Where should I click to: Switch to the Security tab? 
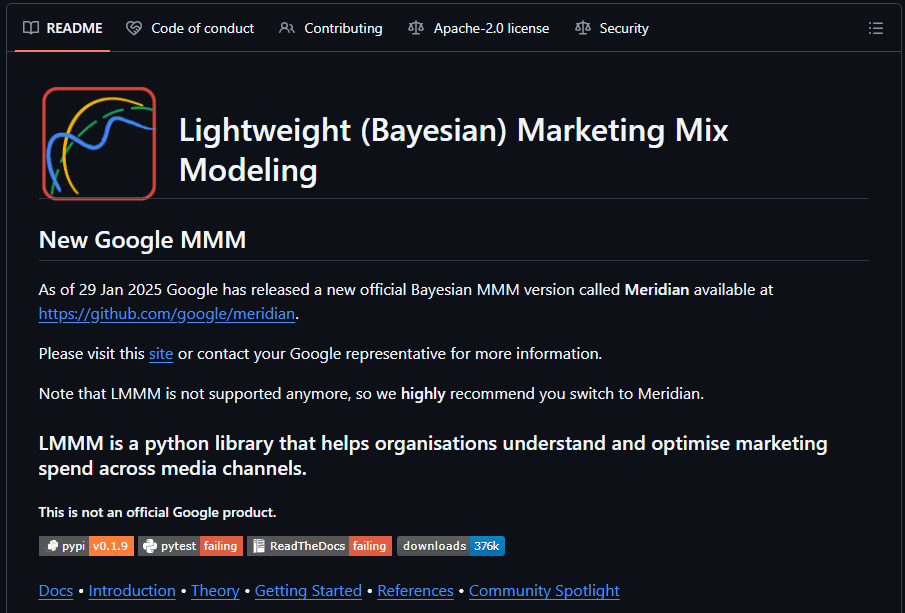612,28
